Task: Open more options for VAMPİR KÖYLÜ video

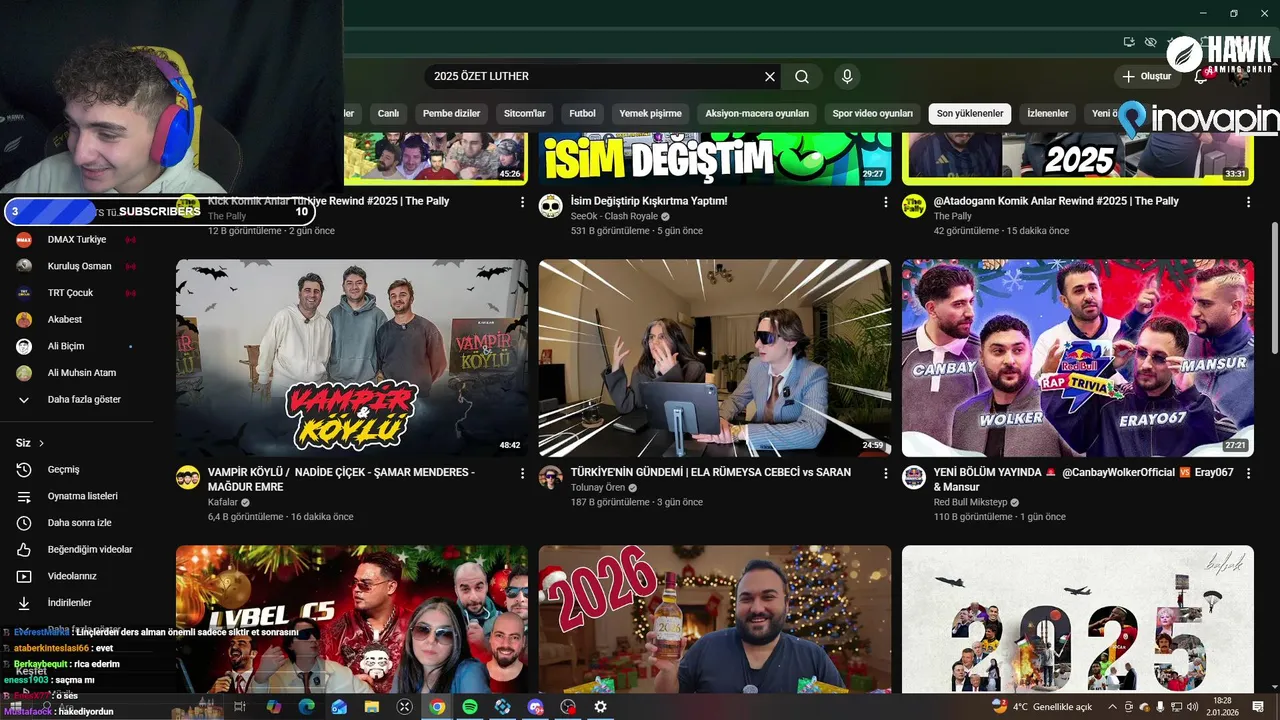Action: [522, 473]
